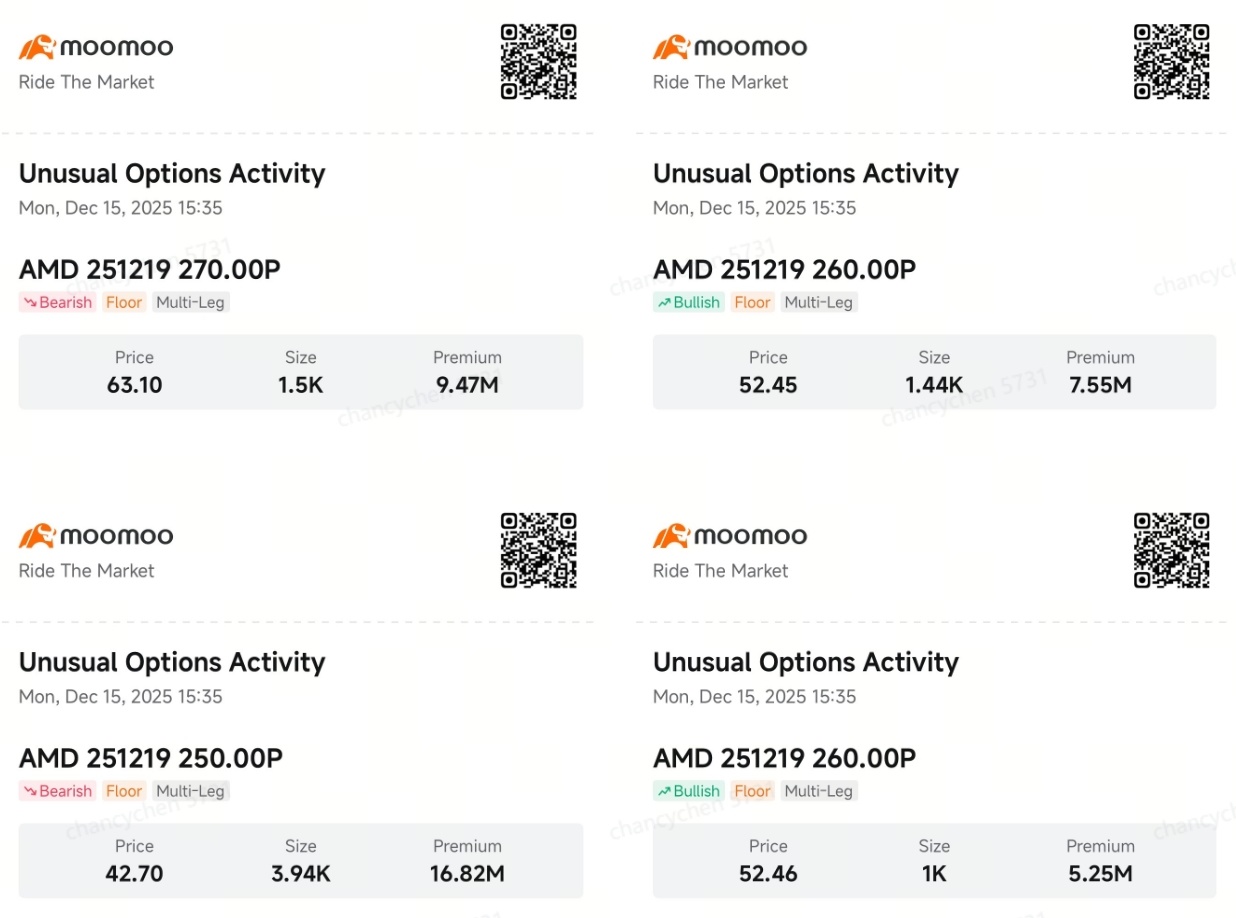Screen dimensions: 1236x918
Task: Toggle the Bearish tag on the 270.00P card
Action: click(56, 302)
